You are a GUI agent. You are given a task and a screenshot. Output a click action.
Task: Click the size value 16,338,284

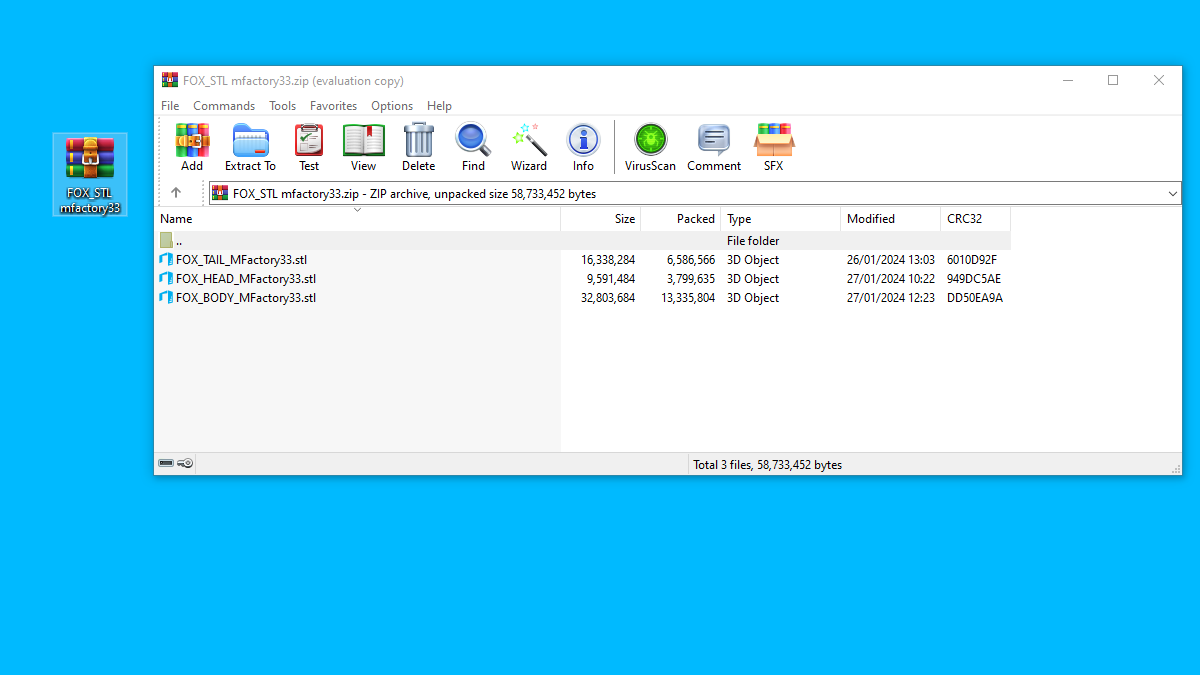click(x=608, y=260)
